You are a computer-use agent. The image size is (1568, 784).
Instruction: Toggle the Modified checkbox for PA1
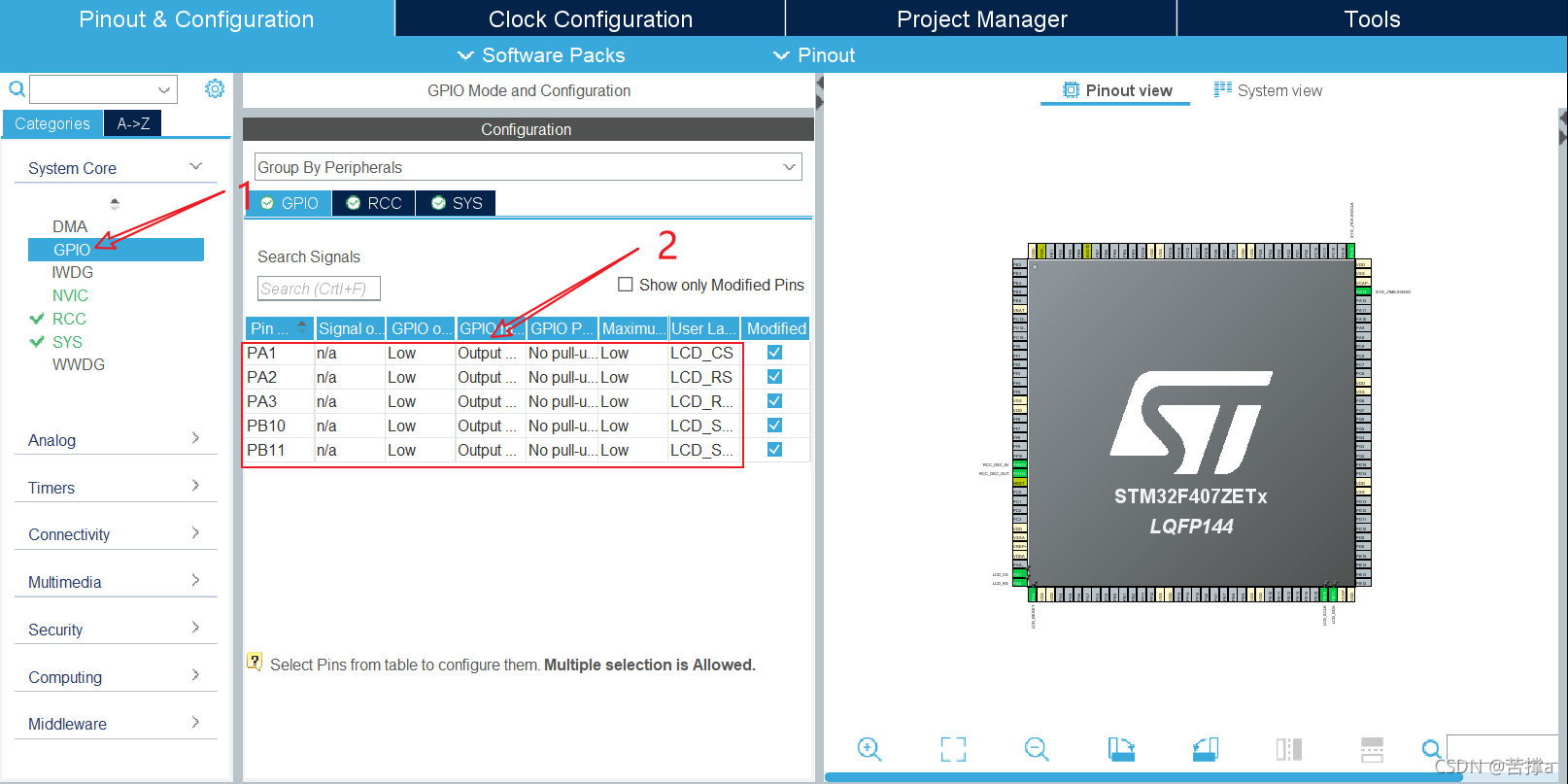tap(774, 353)
